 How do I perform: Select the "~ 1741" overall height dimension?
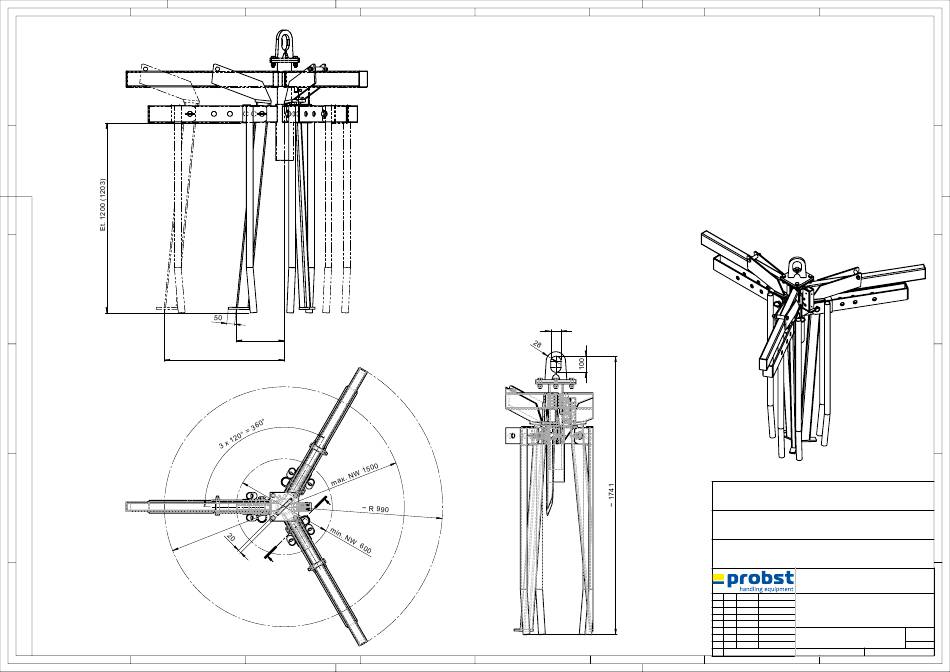click(612, 494)
